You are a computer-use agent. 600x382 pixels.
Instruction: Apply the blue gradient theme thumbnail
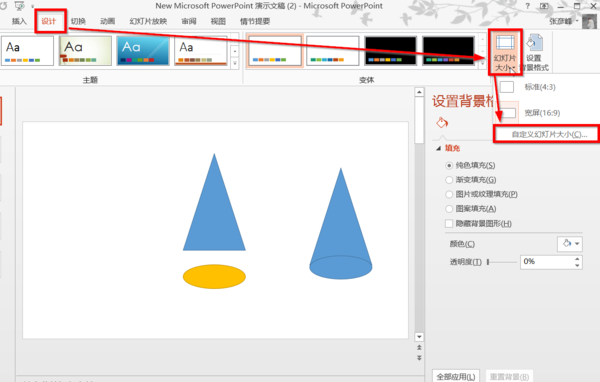point(143,51)
